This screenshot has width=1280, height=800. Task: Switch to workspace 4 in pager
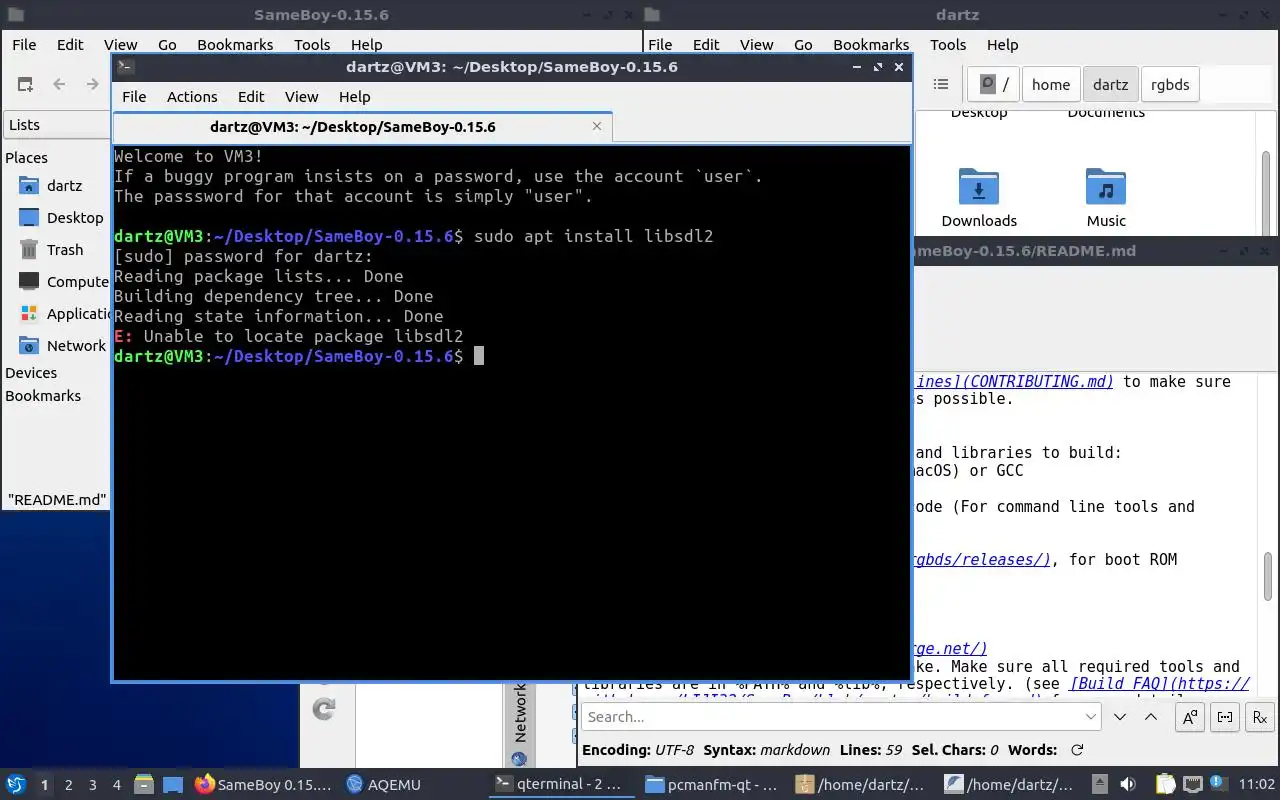[117, 785]
